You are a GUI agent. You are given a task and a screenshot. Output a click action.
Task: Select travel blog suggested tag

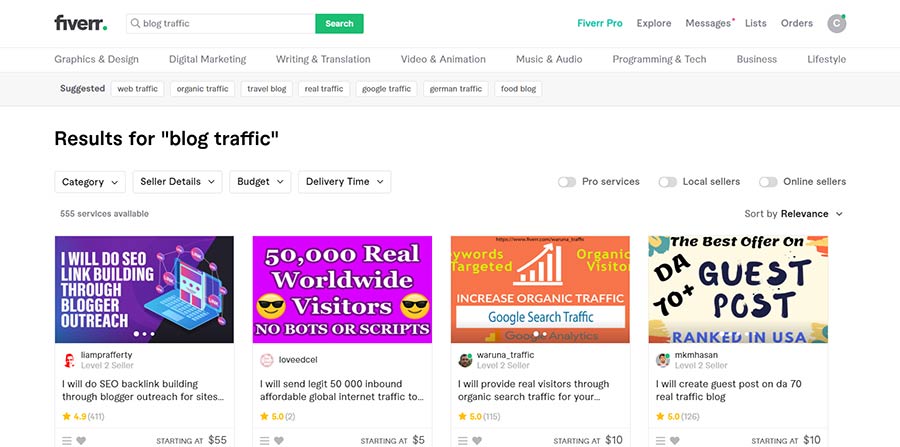(267, 89)
